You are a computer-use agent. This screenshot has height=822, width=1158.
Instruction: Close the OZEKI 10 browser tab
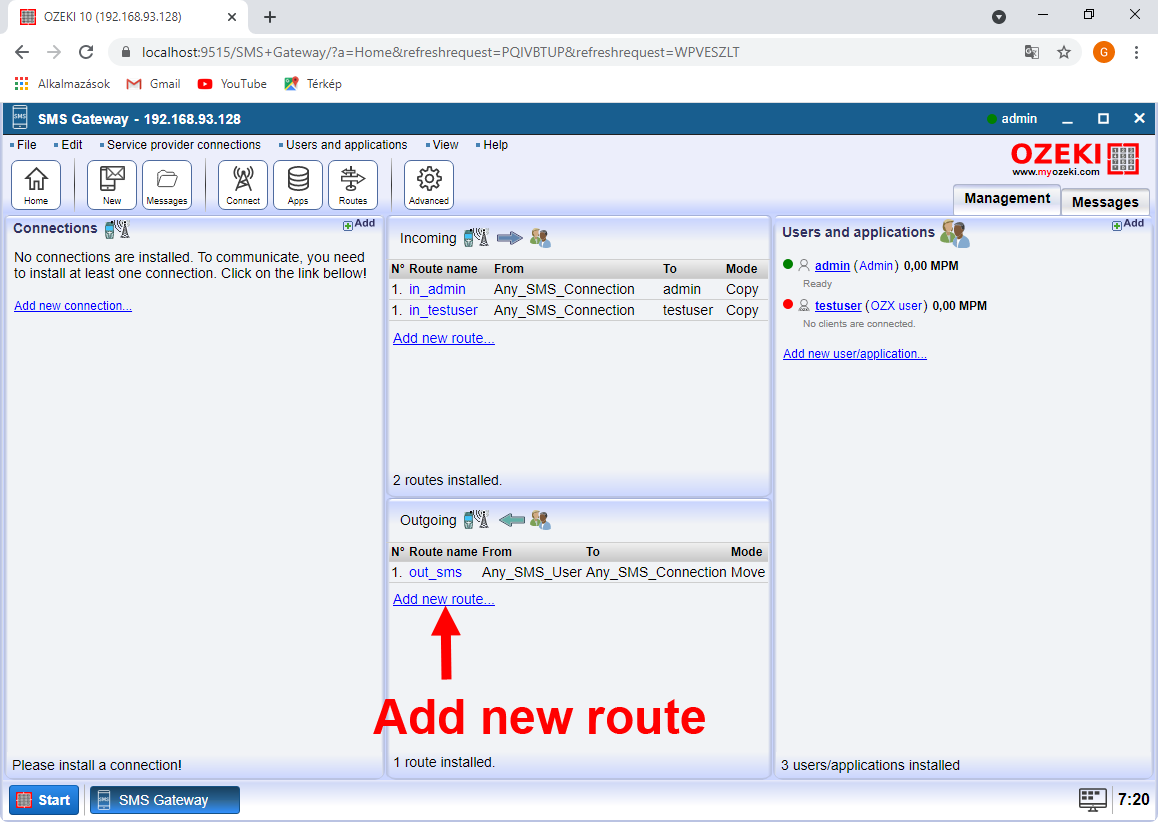[x=232, y=17]
